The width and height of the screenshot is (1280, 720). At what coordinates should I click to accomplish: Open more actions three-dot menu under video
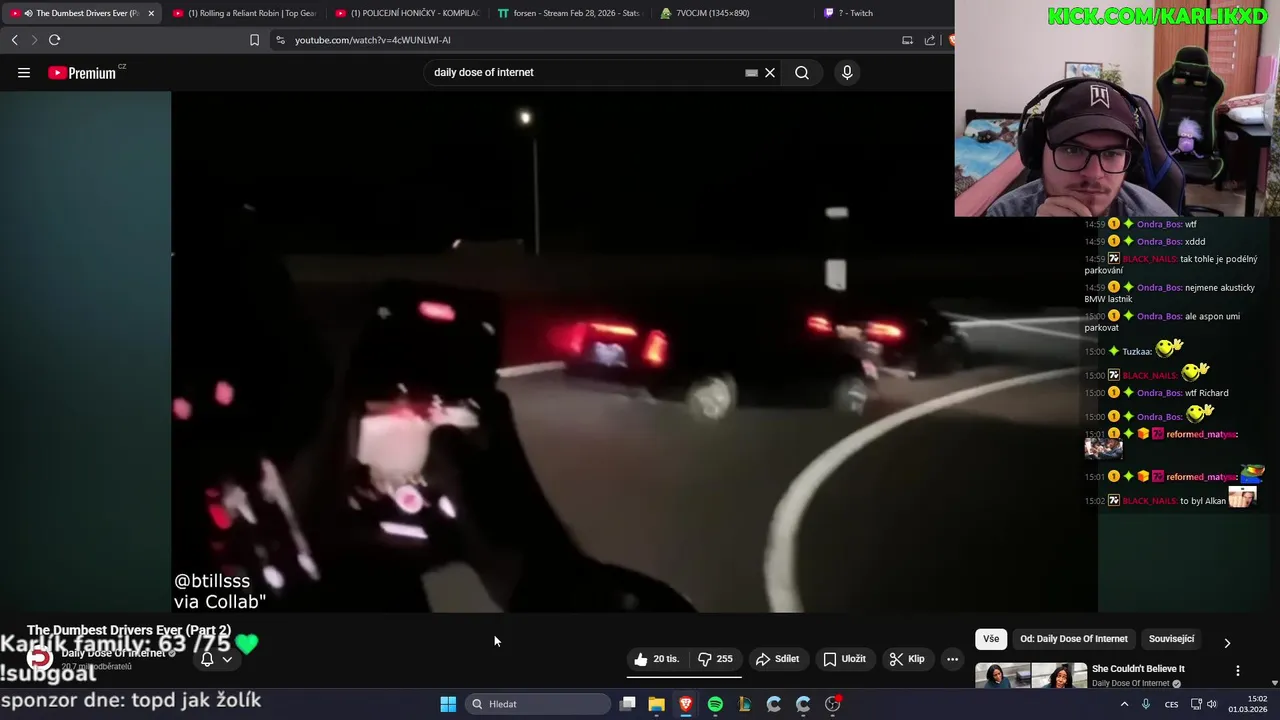(952, 659)
